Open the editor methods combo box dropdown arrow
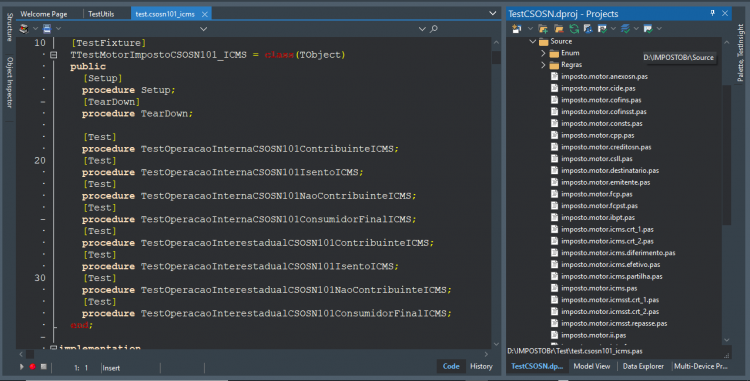The height and width of the screenshot is (381, 750). (x=203, y=29)
